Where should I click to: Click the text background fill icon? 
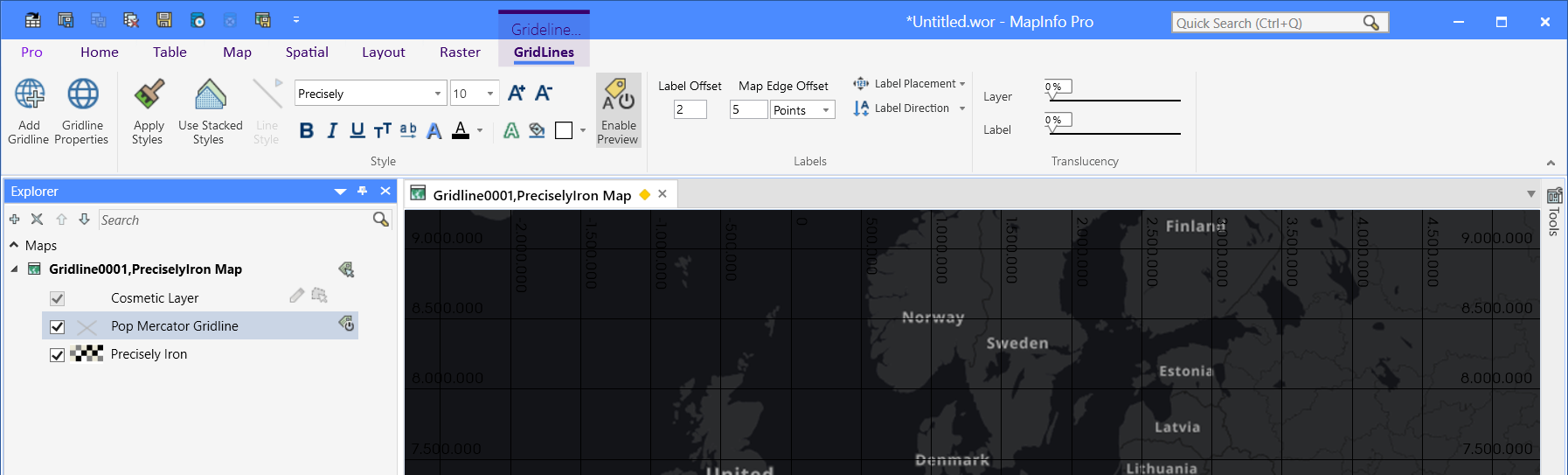pos(537,130)
